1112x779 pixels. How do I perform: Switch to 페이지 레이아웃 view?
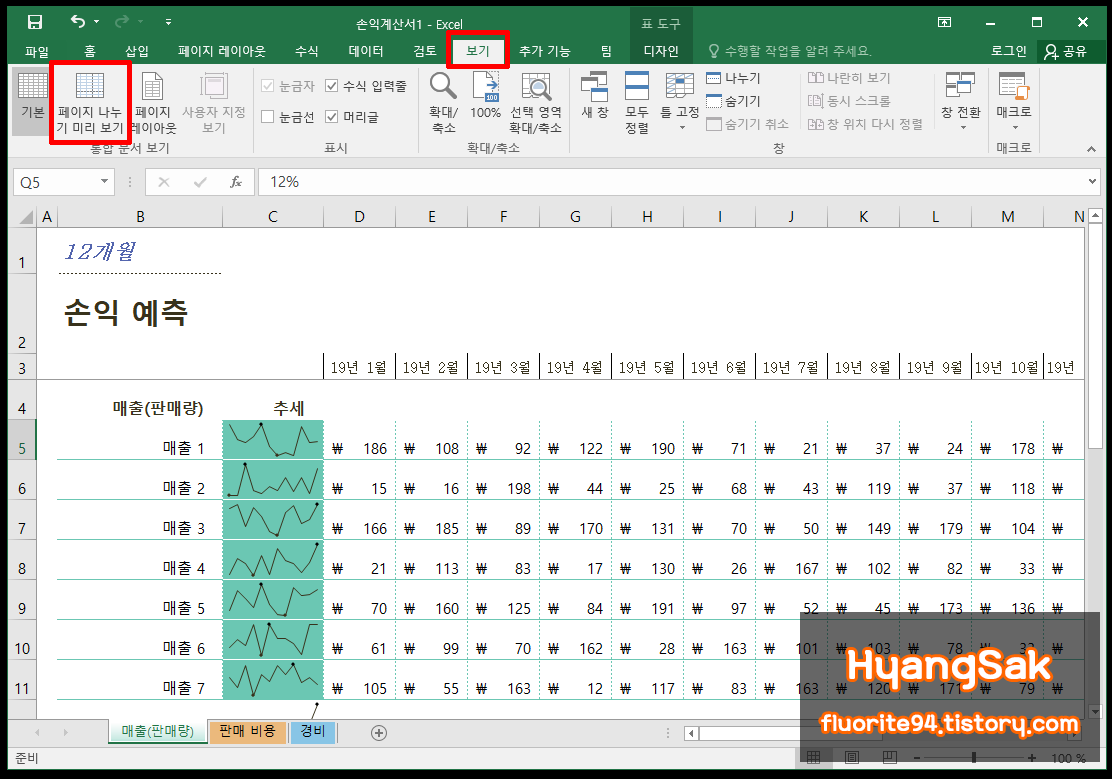pyautogui.click(x=153, y=103)
